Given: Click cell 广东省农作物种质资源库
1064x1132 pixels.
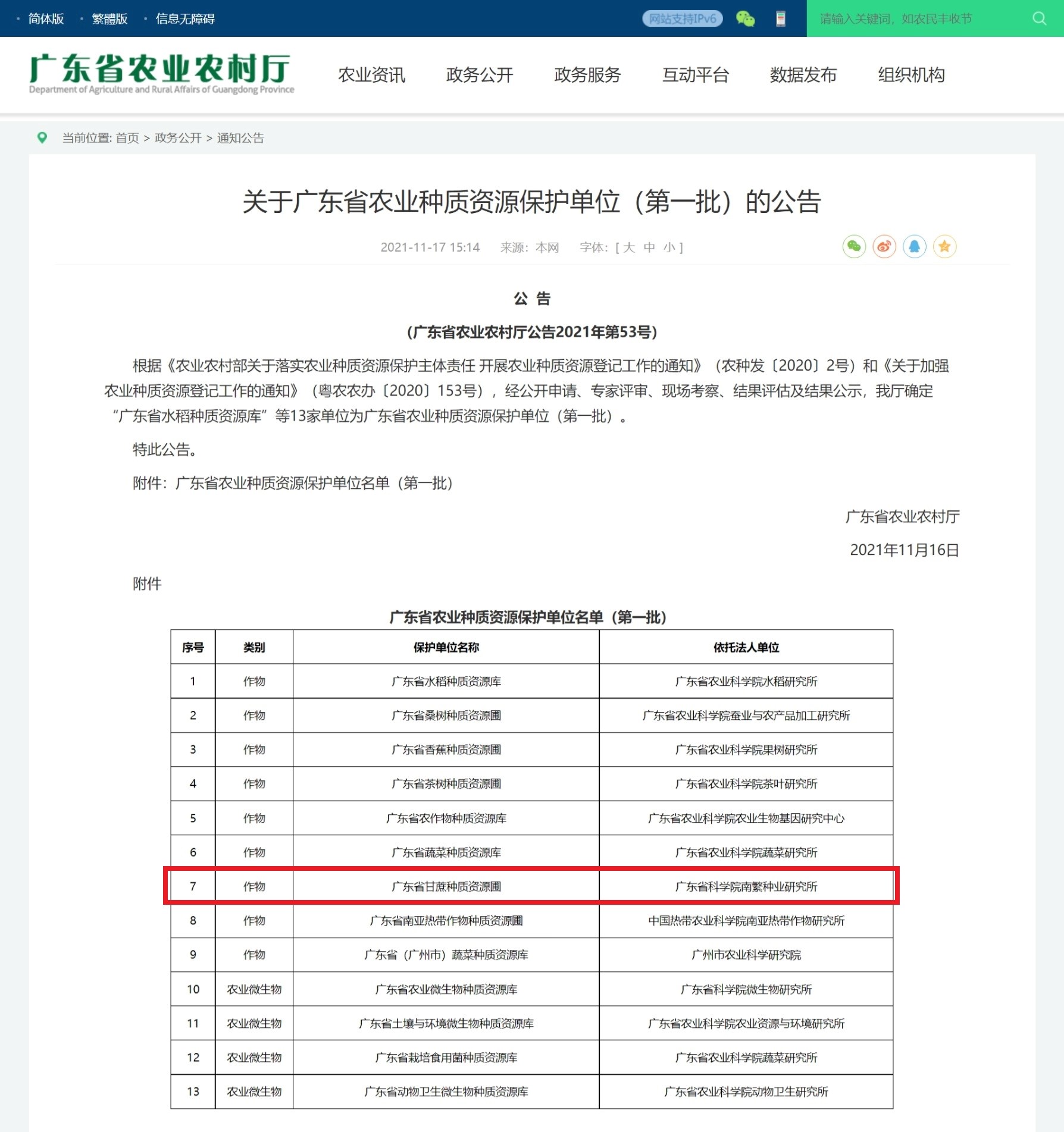Looking at the screenshot, I should (x=446, y=818).
